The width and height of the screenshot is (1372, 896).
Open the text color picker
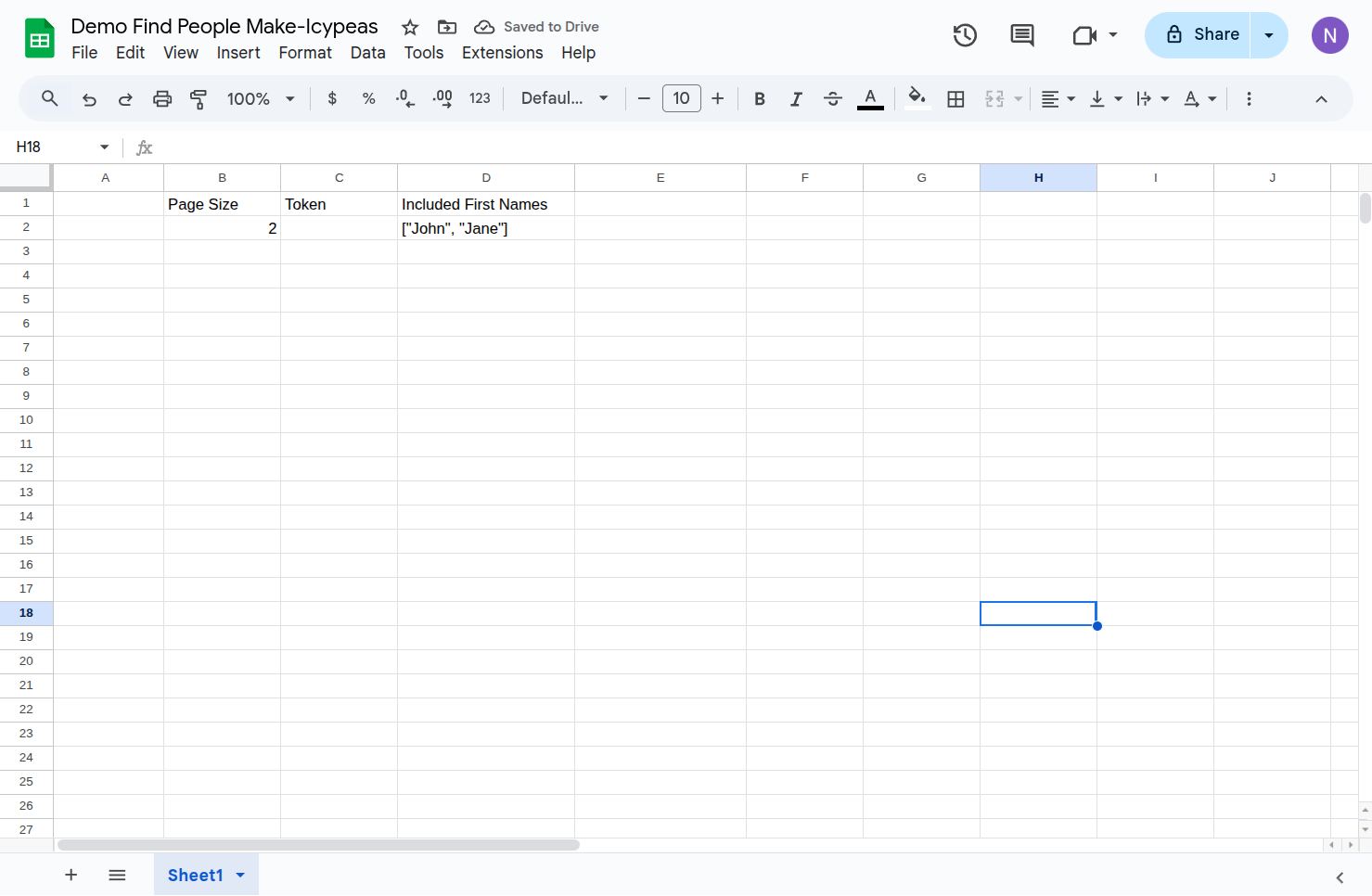click(870, 98)
